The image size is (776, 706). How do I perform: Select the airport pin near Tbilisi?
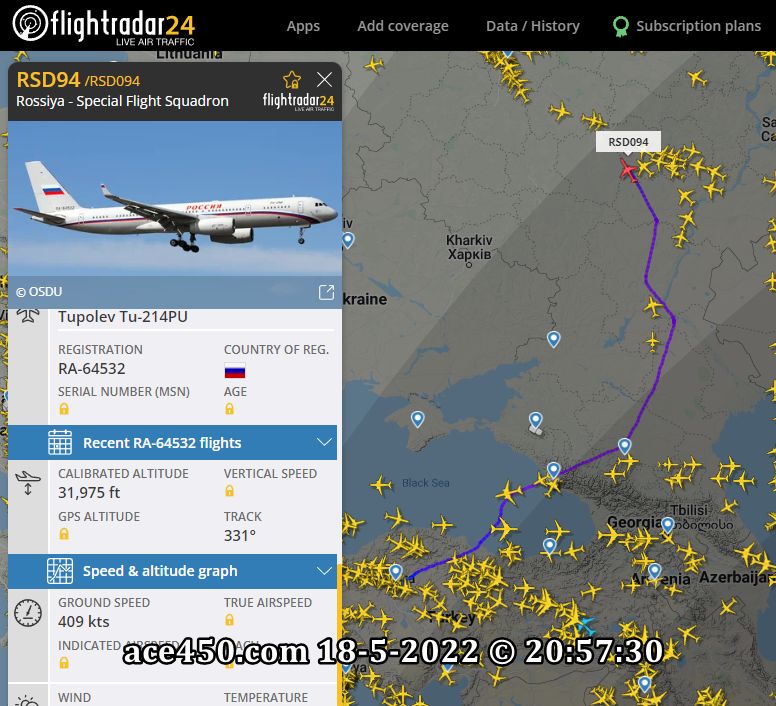[x=668, y=525]
